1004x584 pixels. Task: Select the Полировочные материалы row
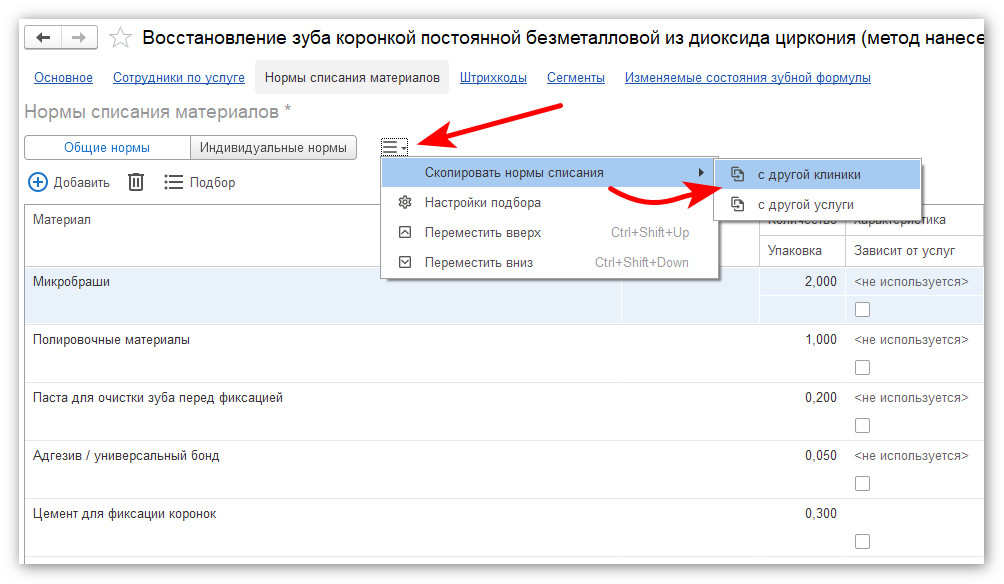(x=504, y=353)
